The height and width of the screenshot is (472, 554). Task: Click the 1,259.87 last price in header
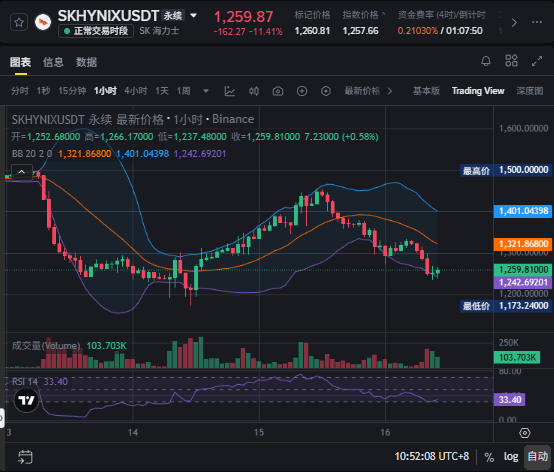pos(243,17)
